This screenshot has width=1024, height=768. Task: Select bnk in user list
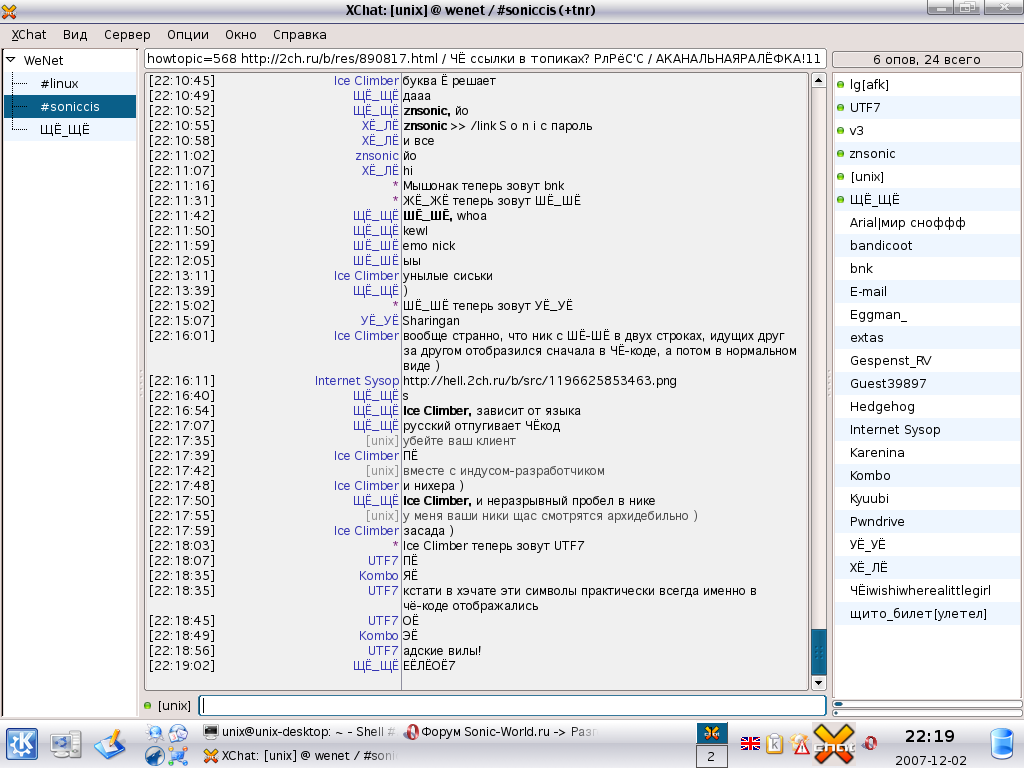[x=927, y=268]
